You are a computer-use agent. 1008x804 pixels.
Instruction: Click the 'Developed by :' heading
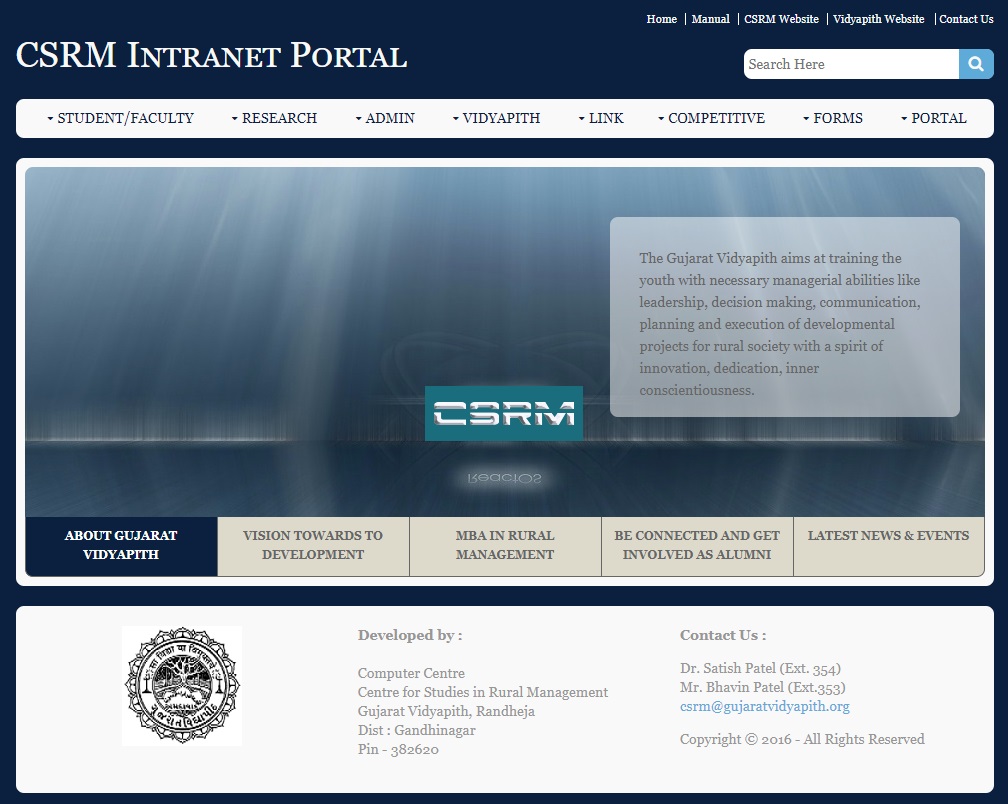coord(410,636)
